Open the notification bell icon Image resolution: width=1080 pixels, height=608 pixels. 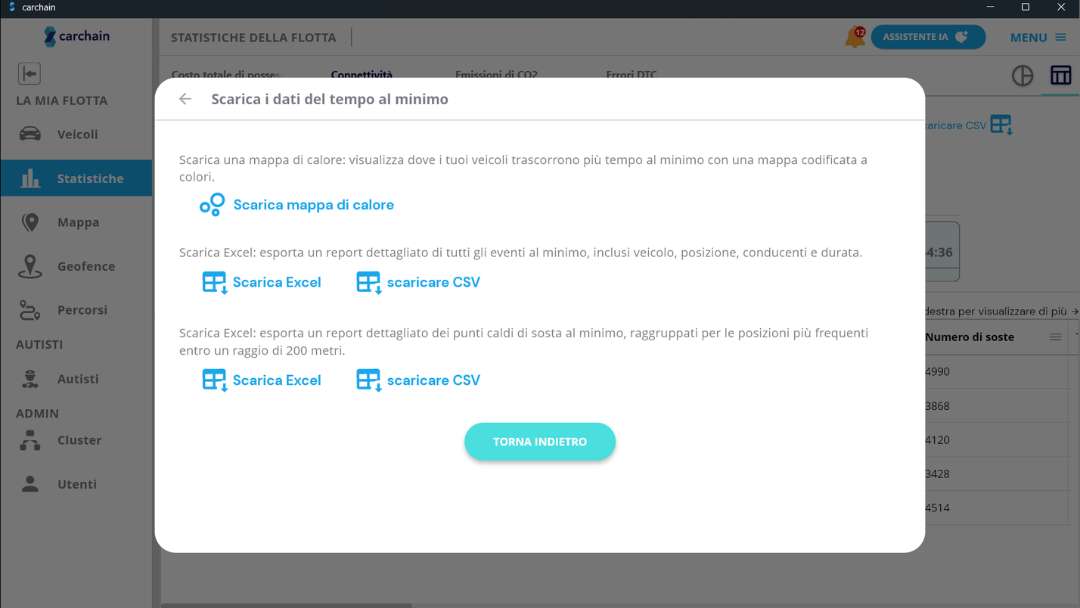coord(855,37)
